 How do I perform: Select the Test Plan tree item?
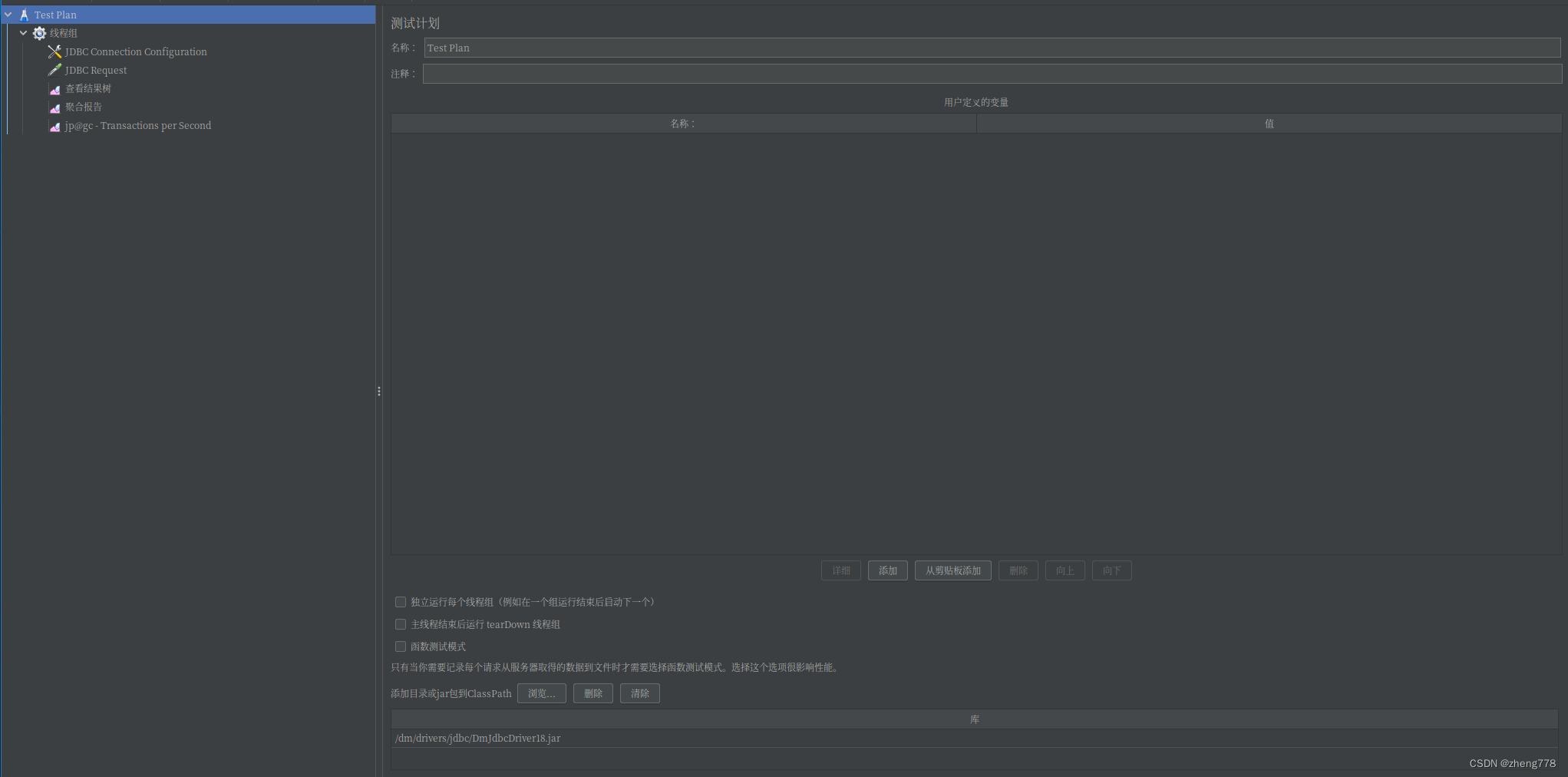point(55,15)
